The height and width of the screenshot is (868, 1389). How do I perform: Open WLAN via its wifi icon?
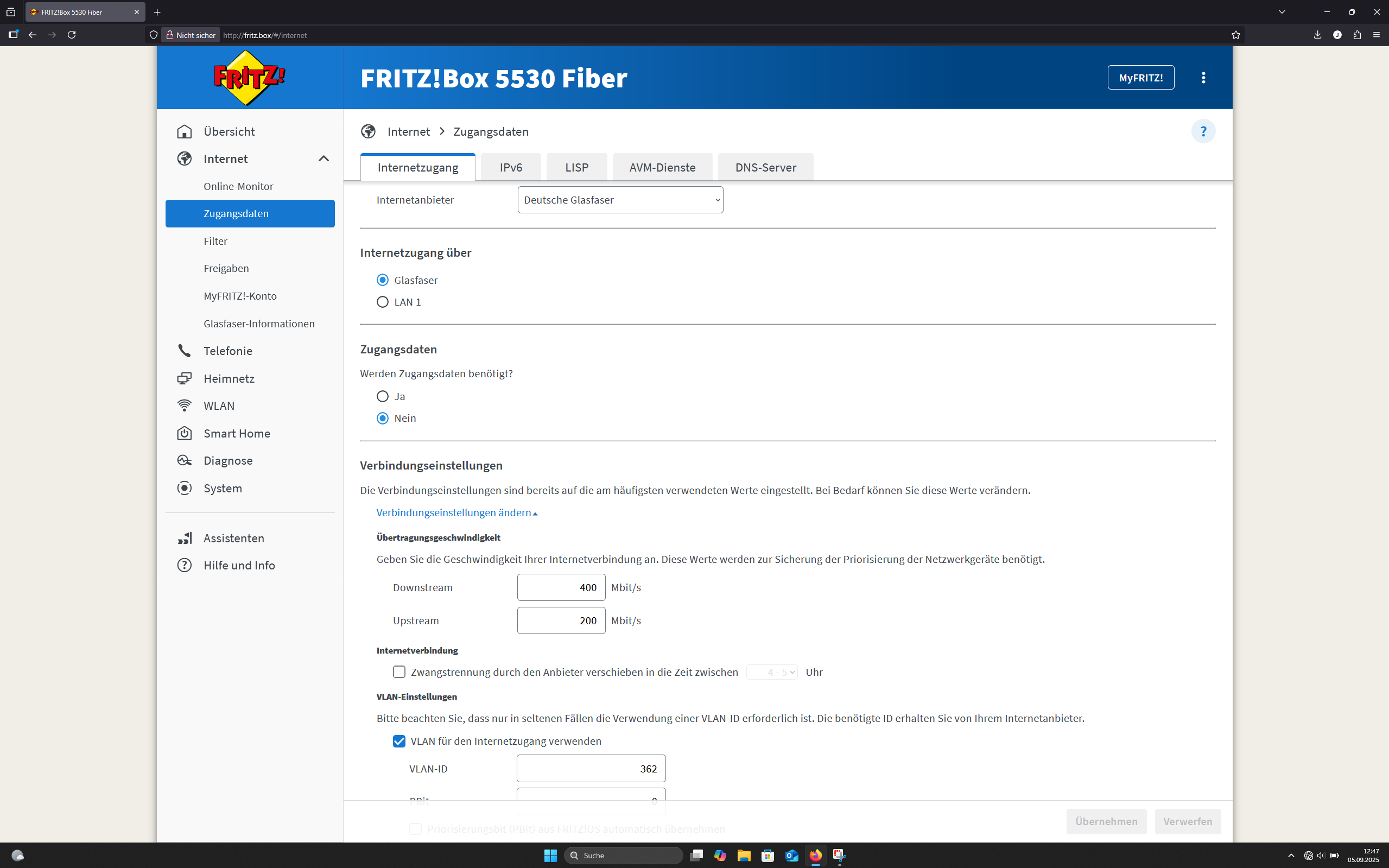(x=184, y=406)
